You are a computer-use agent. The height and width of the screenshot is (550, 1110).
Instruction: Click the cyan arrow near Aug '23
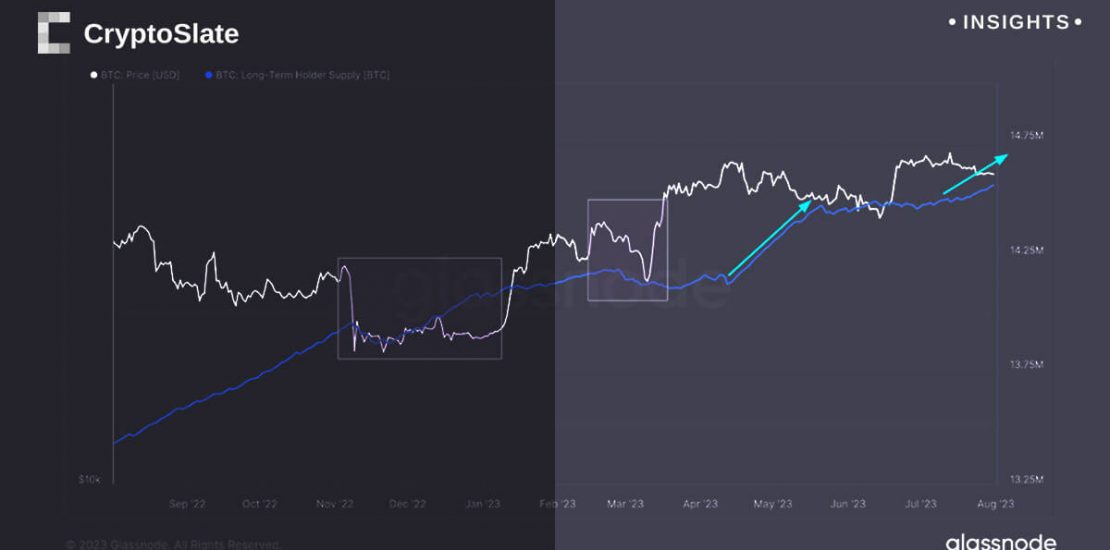click(975, 174)
